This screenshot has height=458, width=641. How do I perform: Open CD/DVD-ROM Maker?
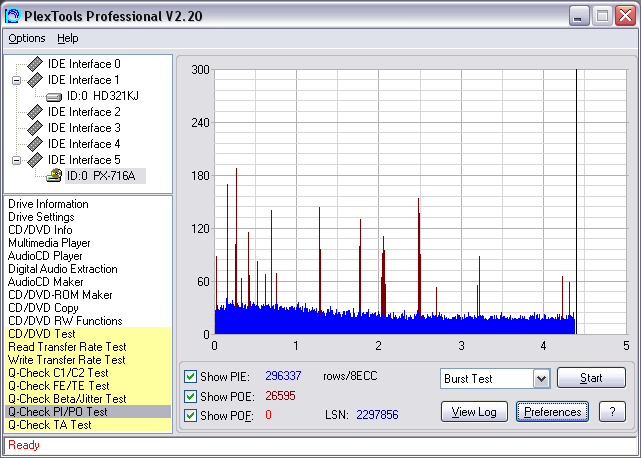[x=60, y=295]
